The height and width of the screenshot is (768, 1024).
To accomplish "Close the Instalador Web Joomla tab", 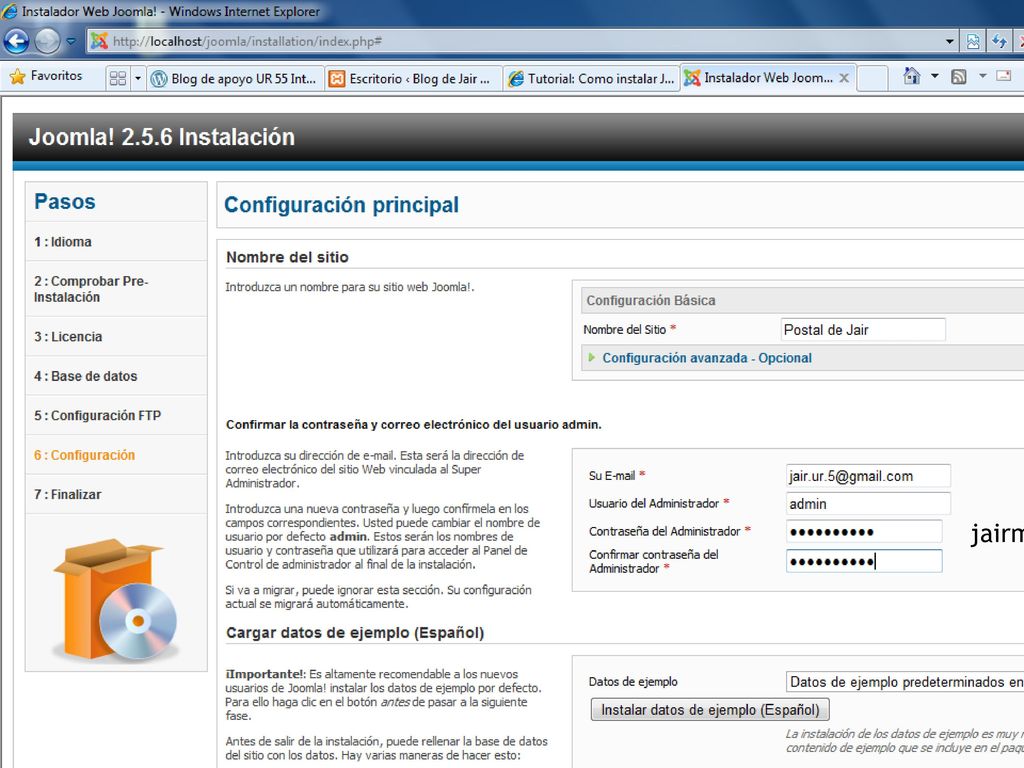I will coord(844,78).
